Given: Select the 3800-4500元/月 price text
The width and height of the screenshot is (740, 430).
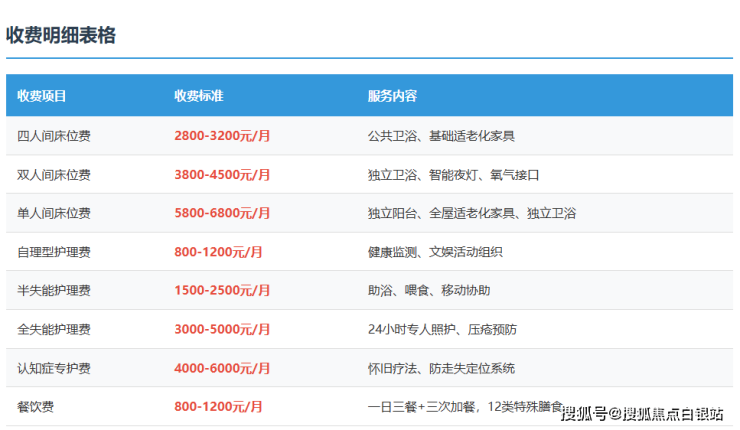Looking at the screenshot, I should click(222, 174).
